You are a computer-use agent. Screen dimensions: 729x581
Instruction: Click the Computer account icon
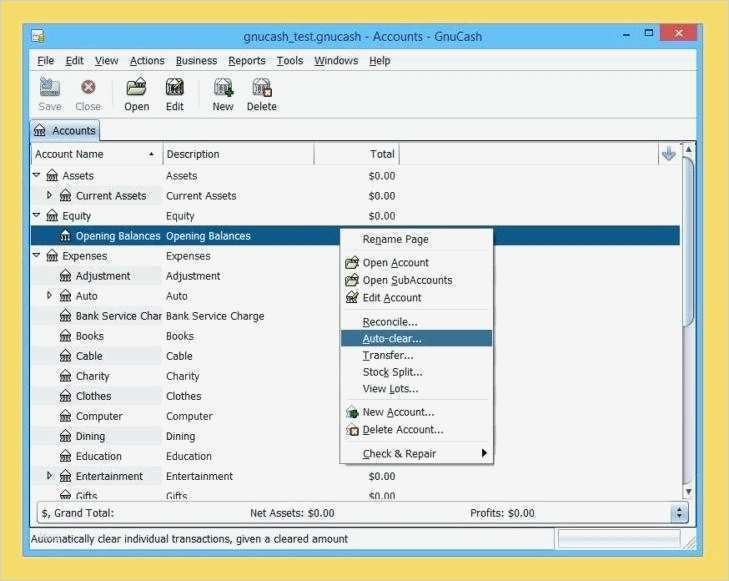[66, 416]
